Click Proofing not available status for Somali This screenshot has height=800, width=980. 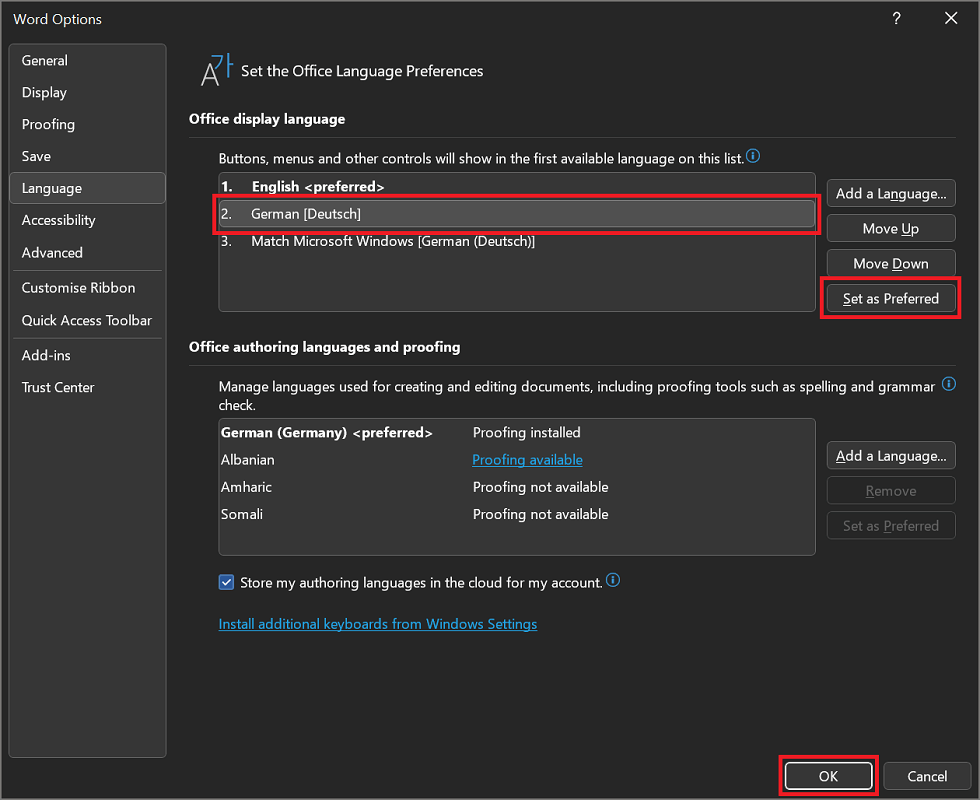tap(540, 514)
